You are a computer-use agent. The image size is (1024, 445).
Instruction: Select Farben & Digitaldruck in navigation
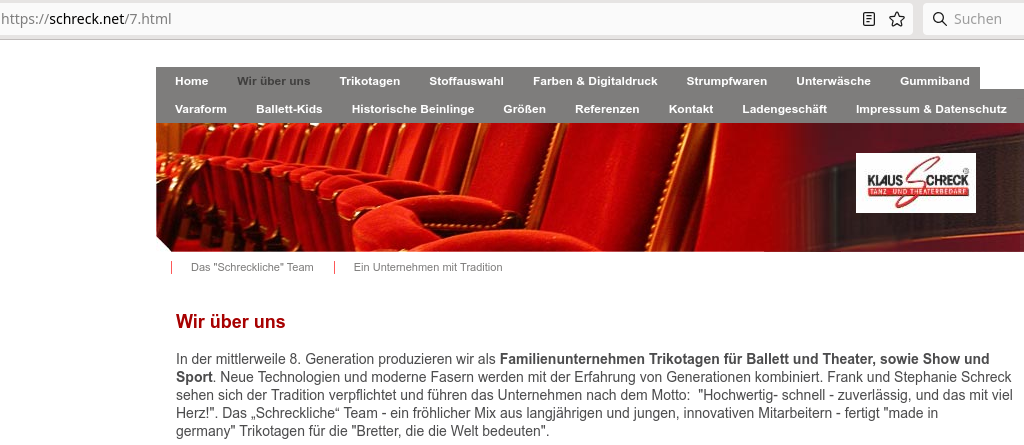pyautogui.click(x=595, y=81)
